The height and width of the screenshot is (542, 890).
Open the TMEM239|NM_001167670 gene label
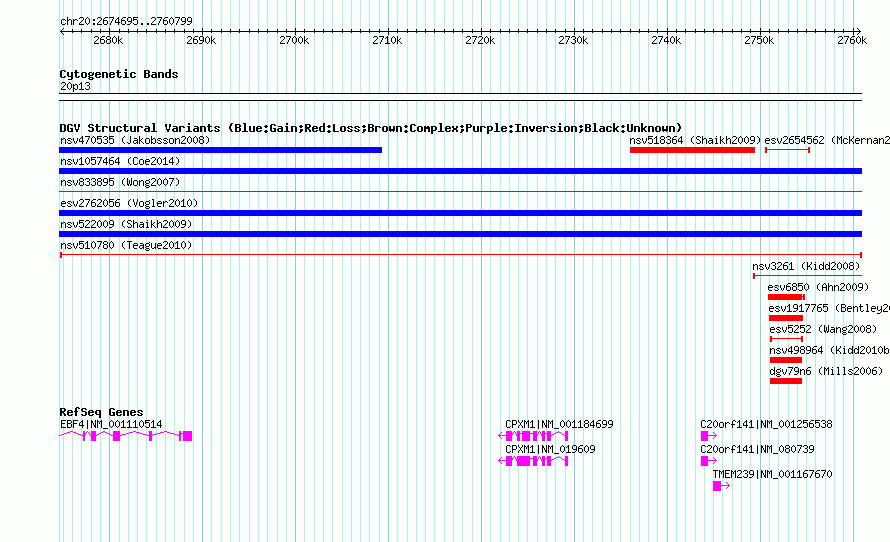click(773, 474)
